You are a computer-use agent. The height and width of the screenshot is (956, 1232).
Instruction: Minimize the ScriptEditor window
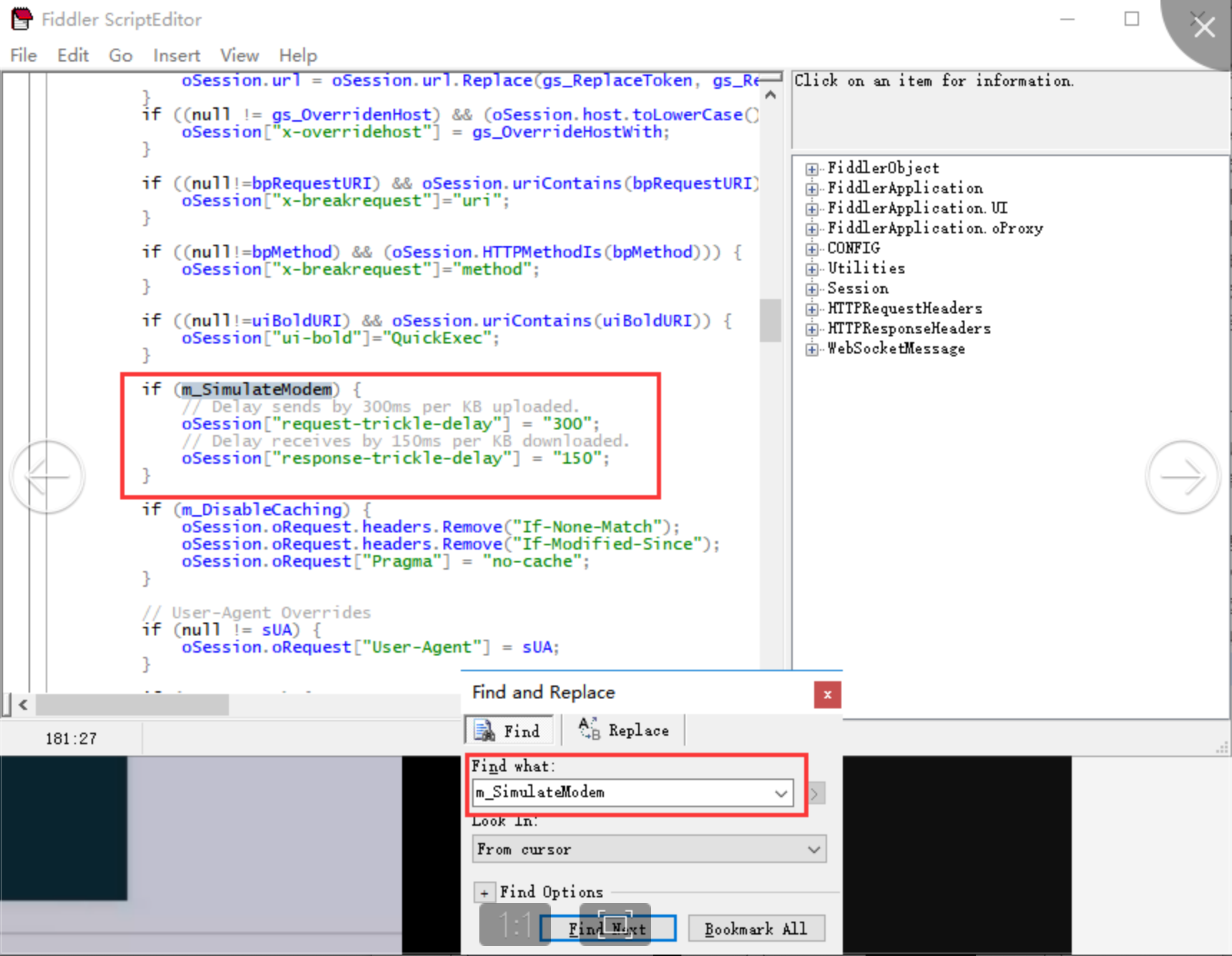[1067, 19]
